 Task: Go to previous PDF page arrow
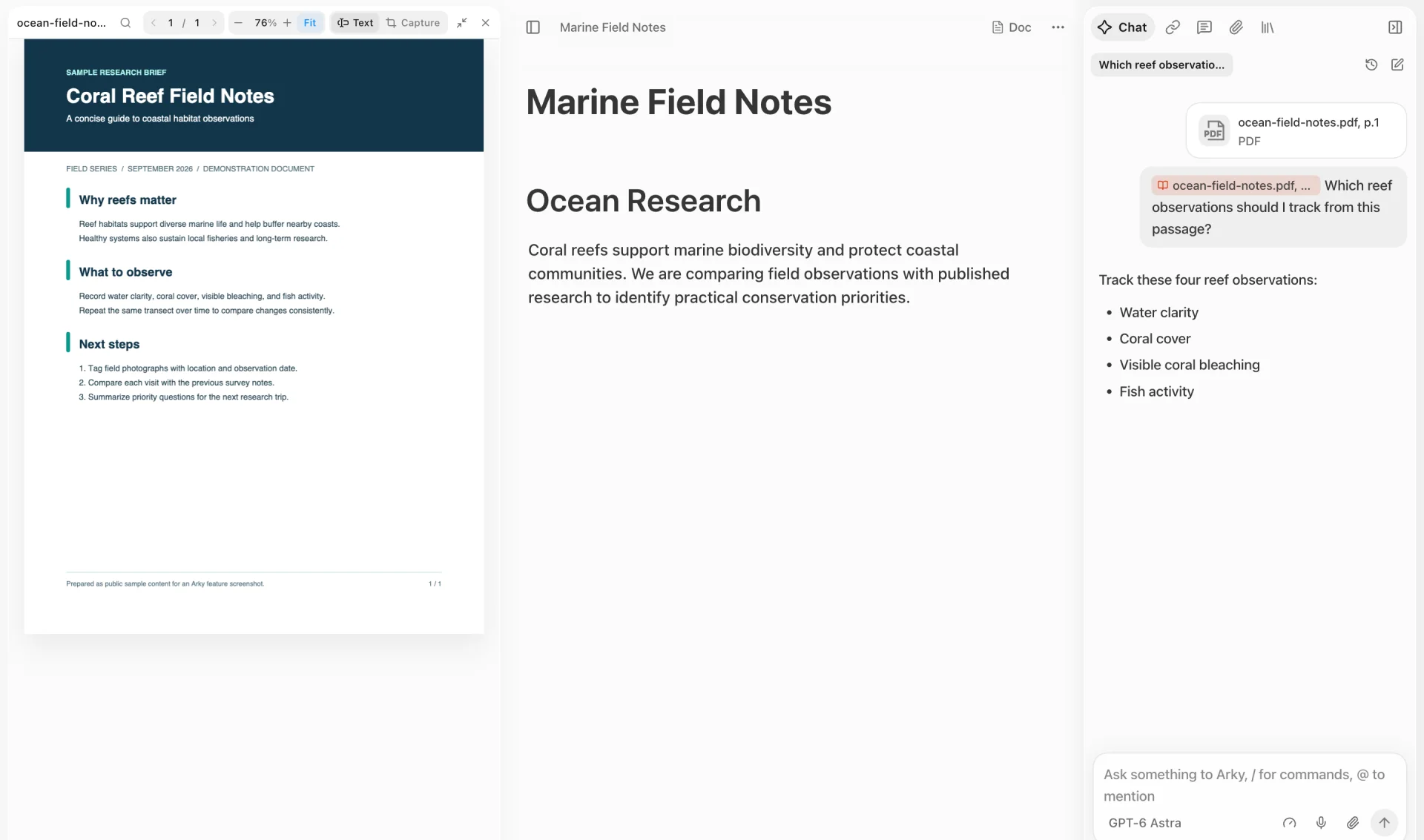[x=154, y=23]
